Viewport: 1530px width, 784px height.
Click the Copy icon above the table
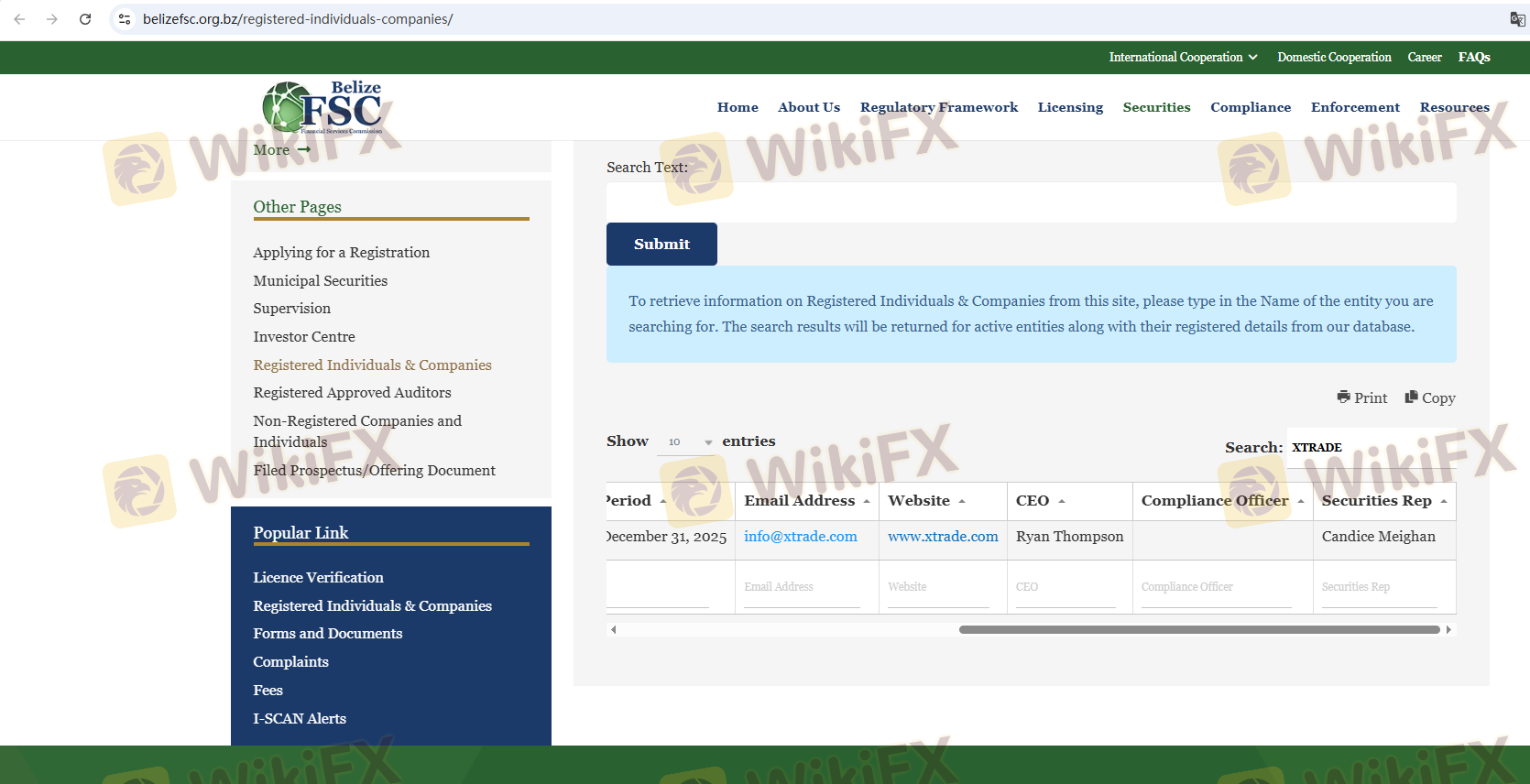coord(1411,397)
